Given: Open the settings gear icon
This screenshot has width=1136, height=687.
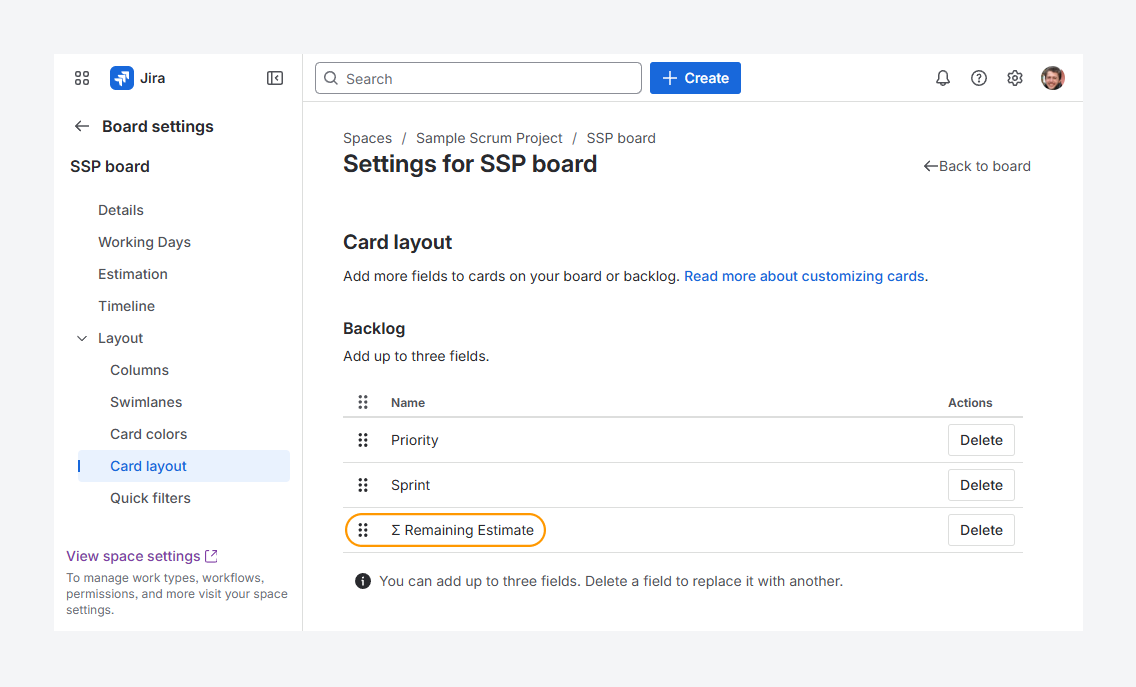Looking at the screenshot, I should tap(1015, 78).
